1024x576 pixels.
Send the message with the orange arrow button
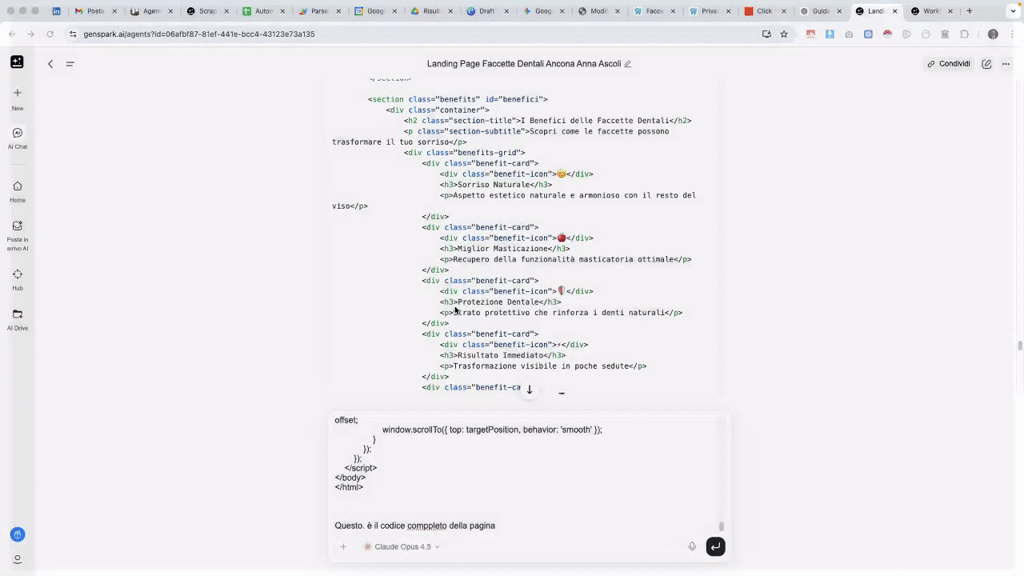(715, 546)
